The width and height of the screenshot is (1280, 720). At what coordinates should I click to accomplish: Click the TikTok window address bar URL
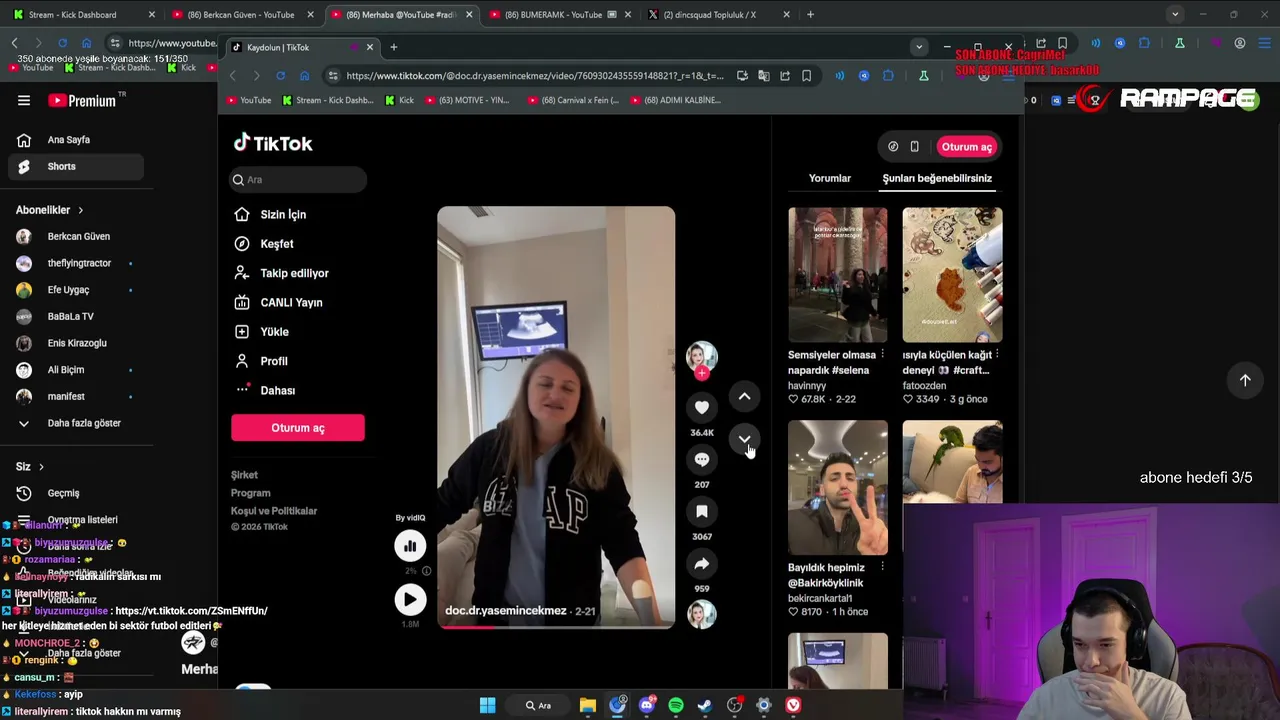click(x=534, y=76)
